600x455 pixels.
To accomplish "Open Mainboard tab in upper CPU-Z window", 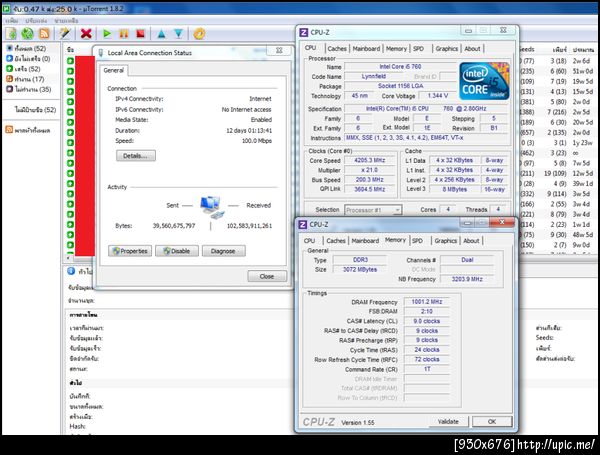I will tap(366, 49).
